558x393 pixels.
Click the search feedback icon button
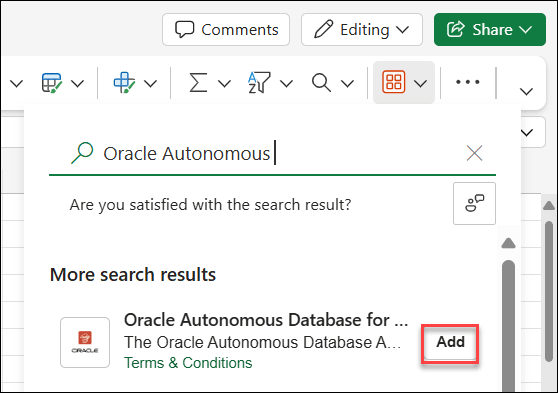click(474, 204)
